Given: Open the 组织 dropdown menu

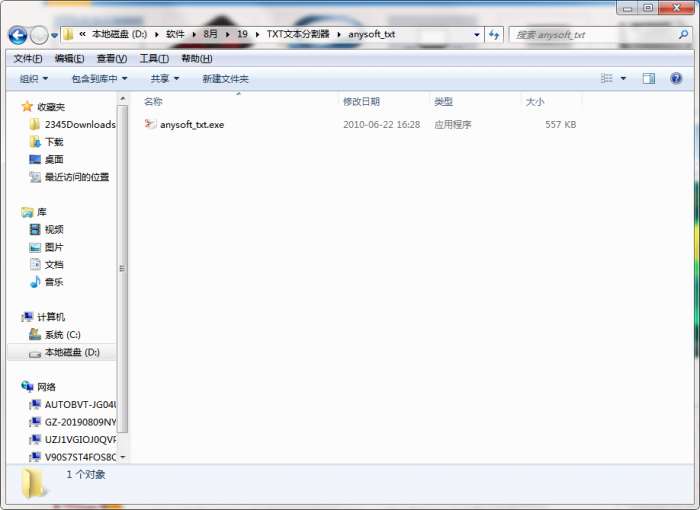Looking at the screenshot, I should tap(33, 79).
